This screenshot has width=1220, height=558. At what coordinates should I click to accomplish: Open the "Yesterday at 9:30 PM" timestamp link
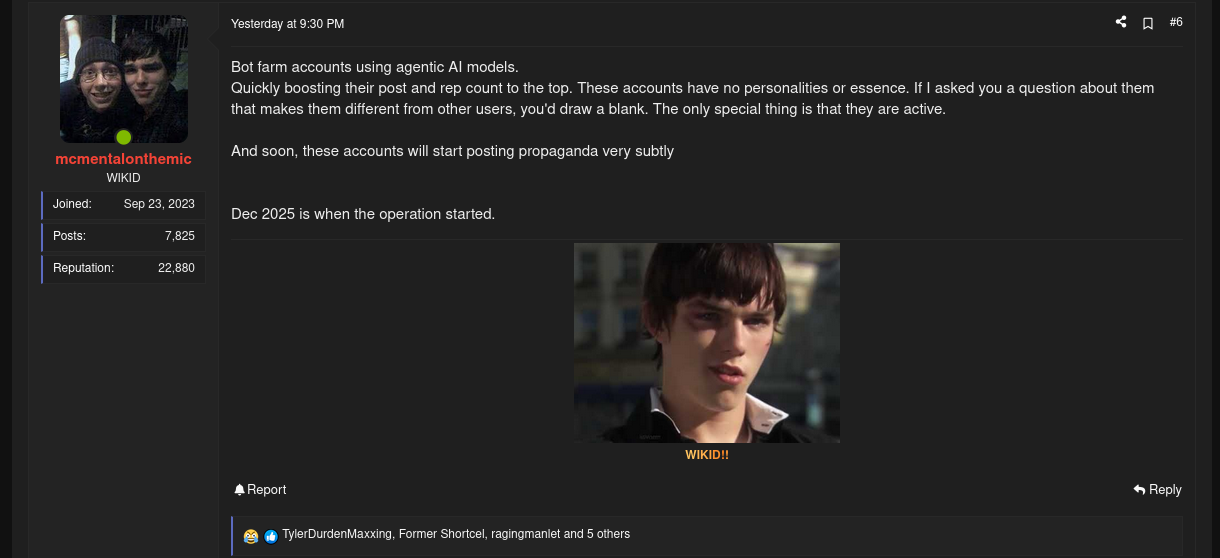287,24
